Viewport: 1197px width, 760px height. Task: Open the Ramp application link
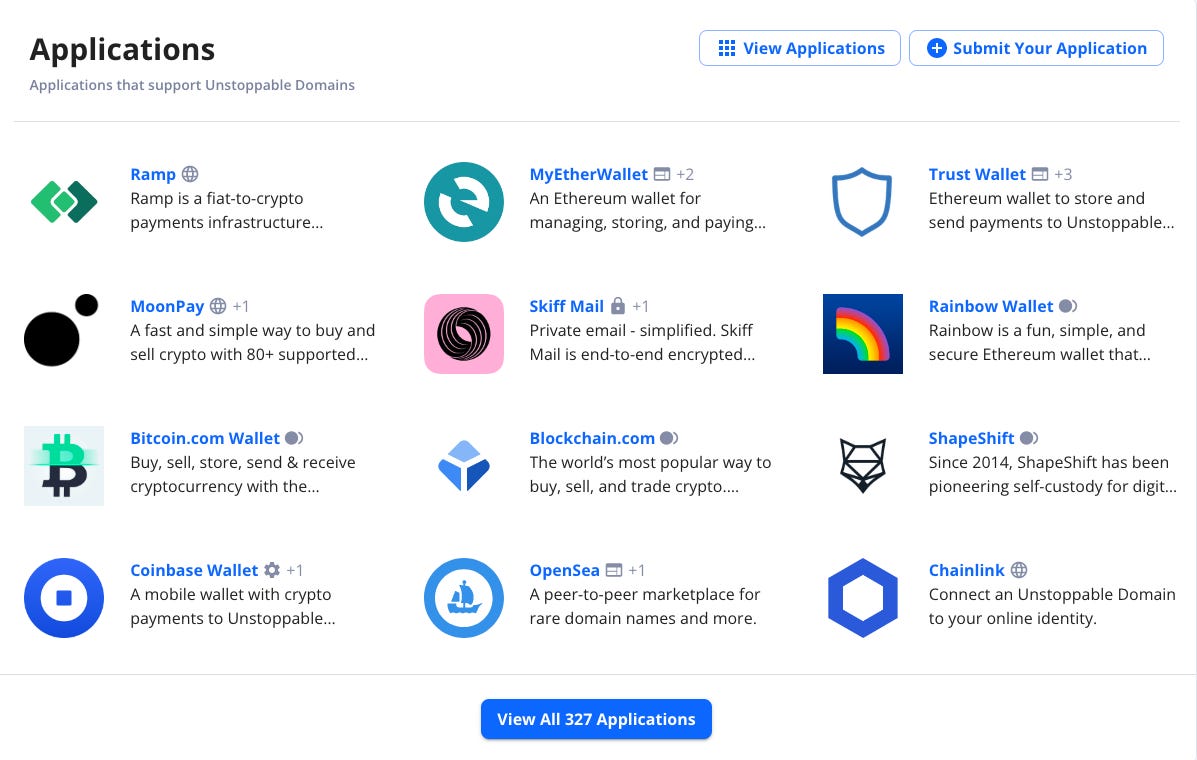pos(153,174)
